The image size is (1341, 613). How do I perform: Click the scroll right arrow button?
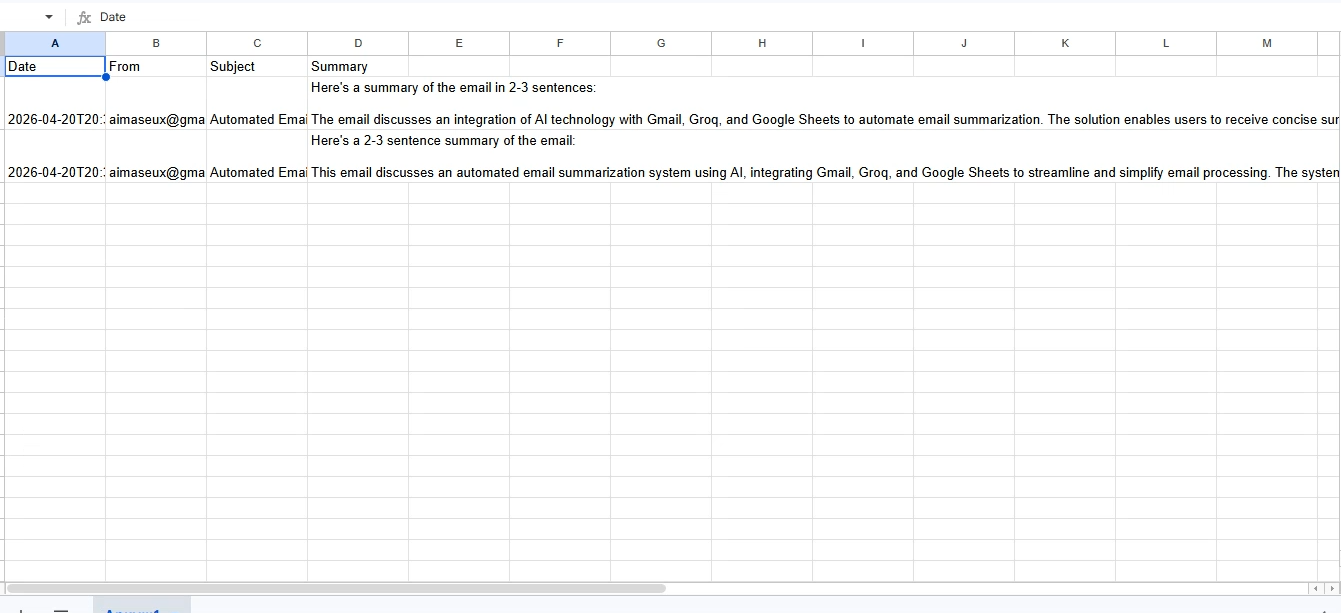[x=1330, y=588]
